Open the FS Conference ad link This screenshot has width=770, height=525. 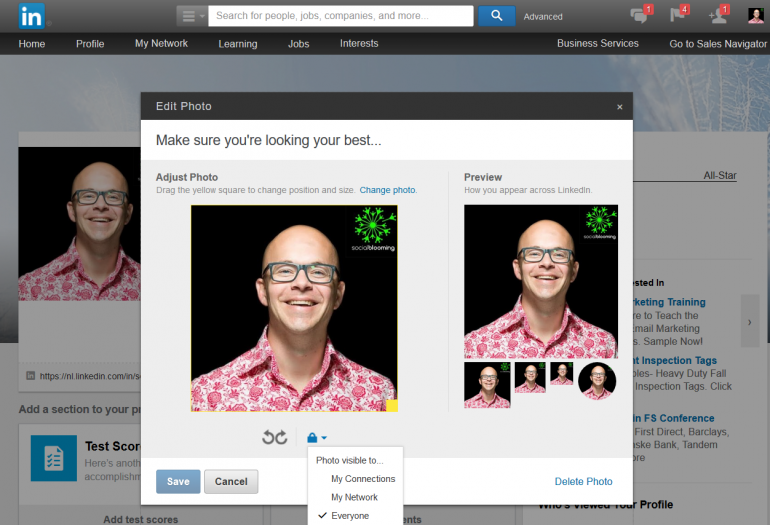674,418
